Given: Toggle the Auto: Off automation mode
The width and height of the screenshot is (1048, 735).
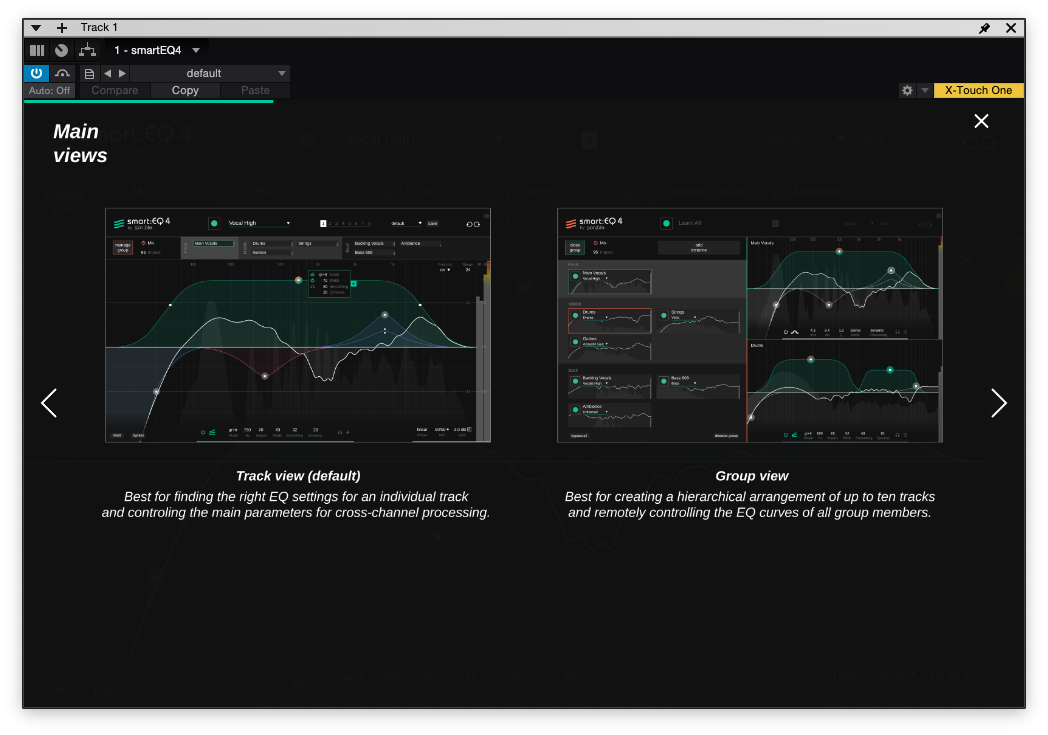Looking at the screenshot, I should coord(49,90).
